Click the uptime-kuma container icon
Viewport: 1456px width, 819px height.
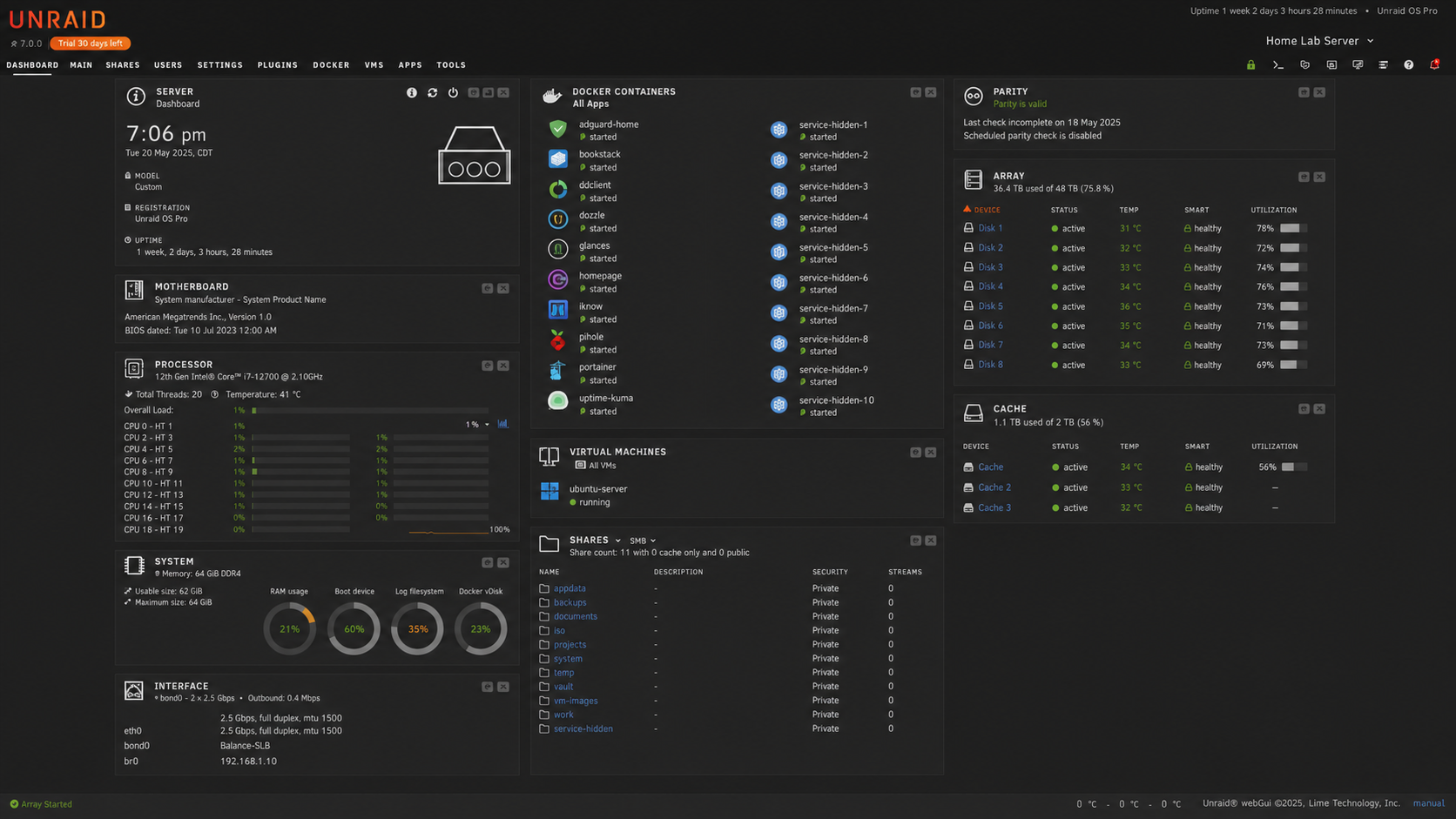[558, 401]
